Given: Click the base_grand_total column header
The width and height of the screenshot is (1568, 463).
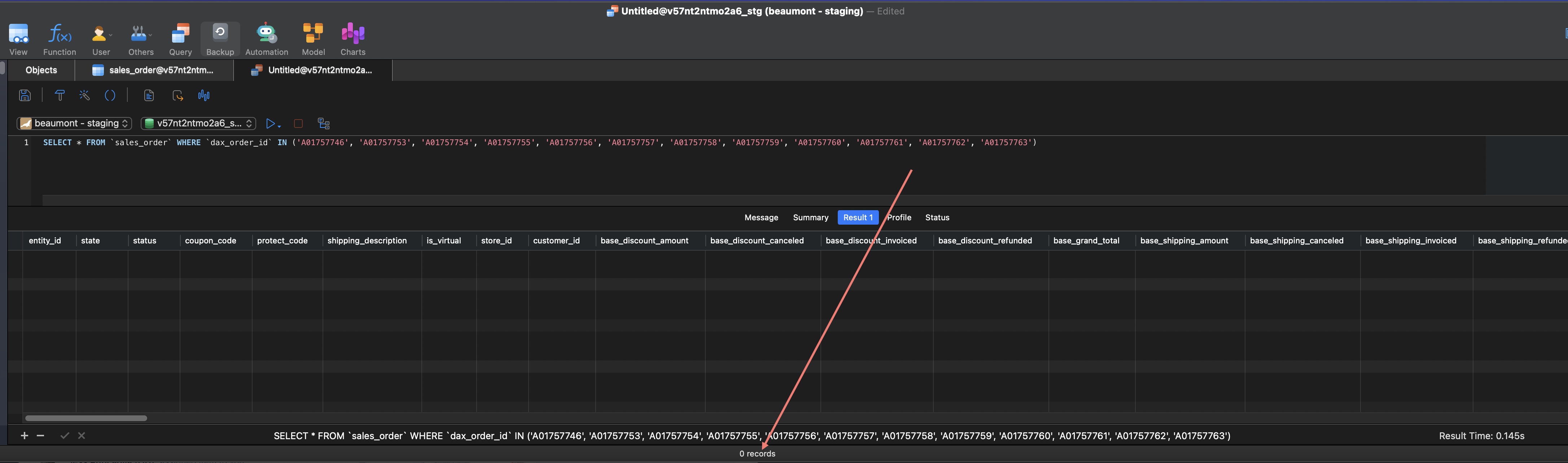Looking at the screenshot, I should [x=1086, y=240].
